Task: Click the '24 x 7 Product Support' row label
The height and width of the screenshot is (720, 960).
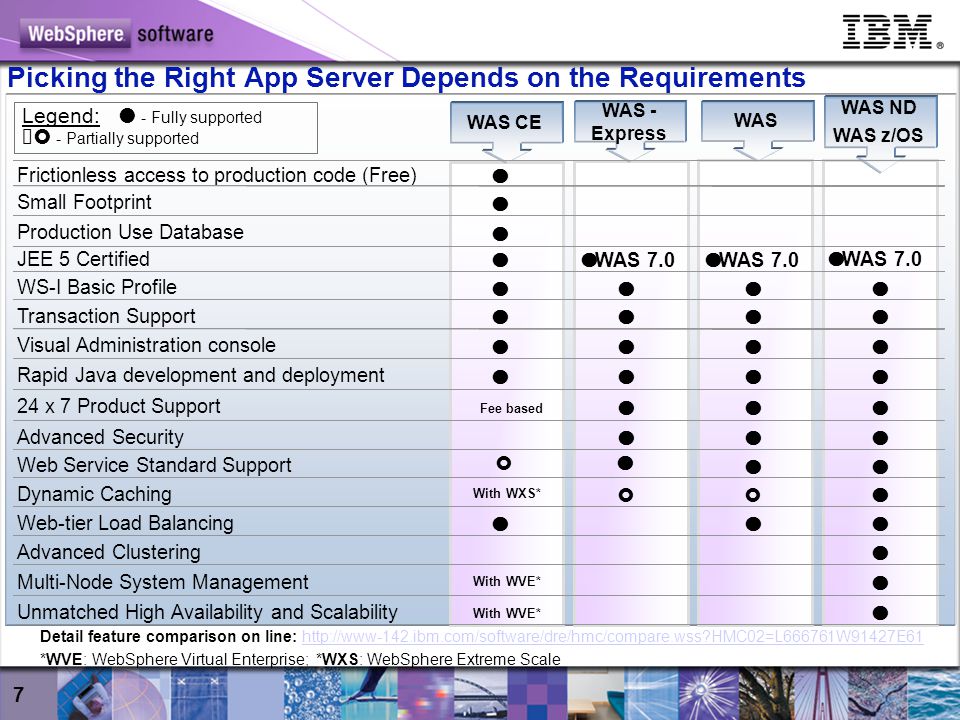Action: (119, 406)
